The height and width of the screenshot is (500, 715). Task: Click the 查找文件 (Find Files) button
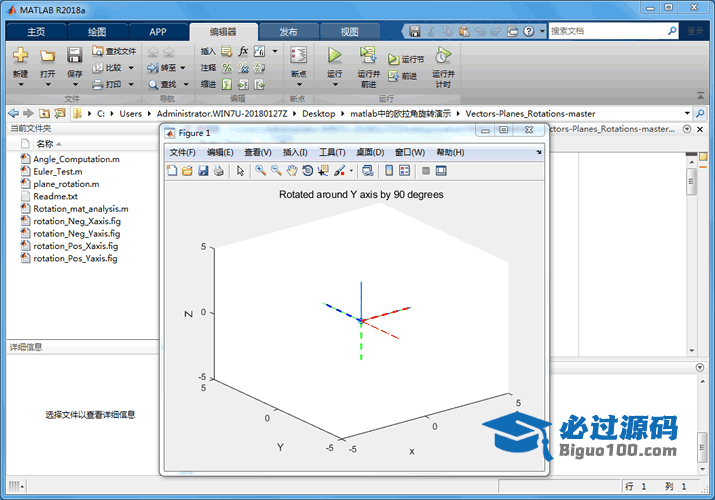(113, 51)
